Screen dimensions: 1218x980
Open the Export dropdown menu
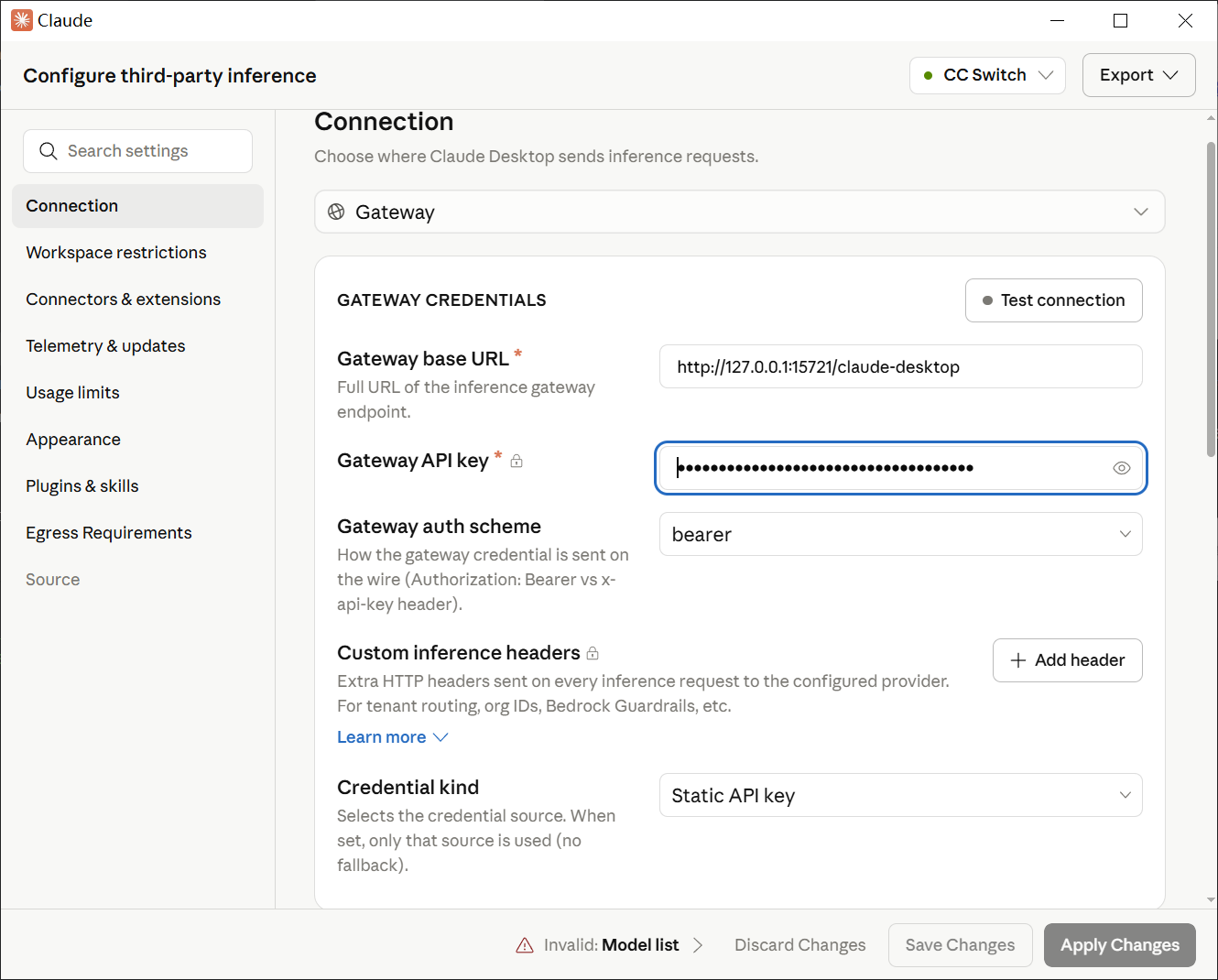(1138, 75)
